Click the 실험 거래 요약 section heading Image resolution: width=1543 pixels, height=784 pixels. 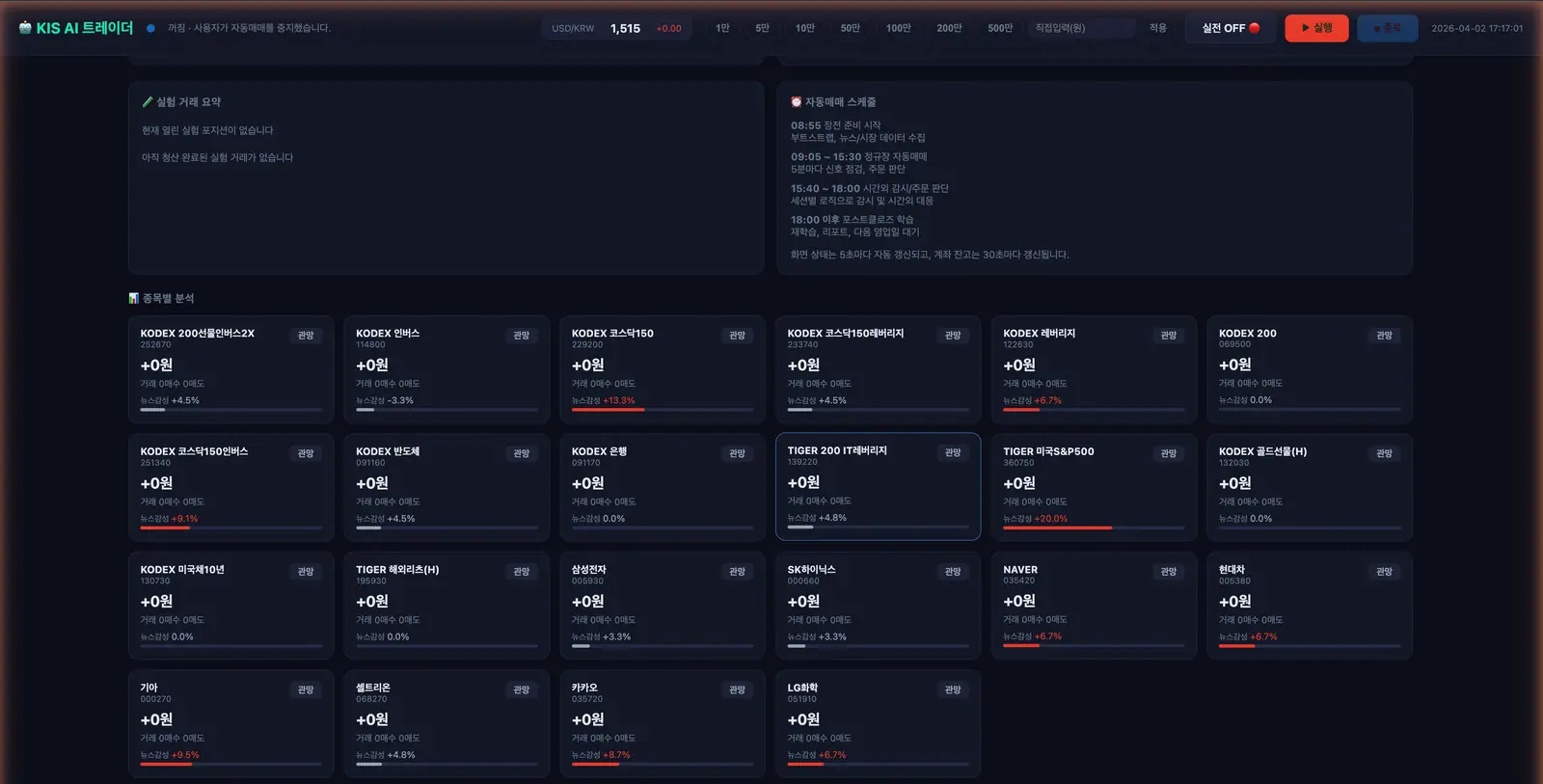[189, 102]
